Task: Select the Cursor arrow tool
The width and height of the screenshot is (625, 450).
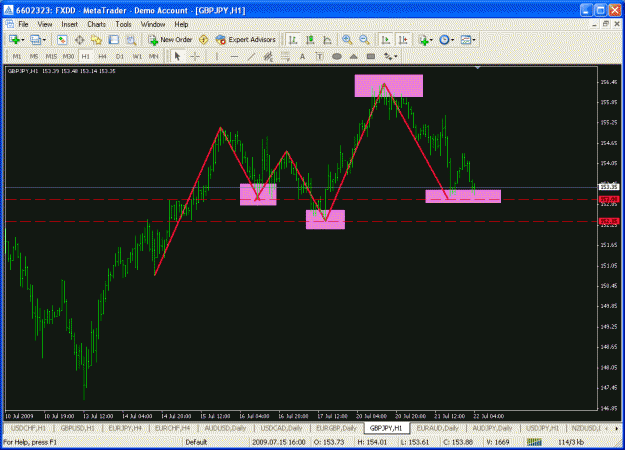Action: 177,57
